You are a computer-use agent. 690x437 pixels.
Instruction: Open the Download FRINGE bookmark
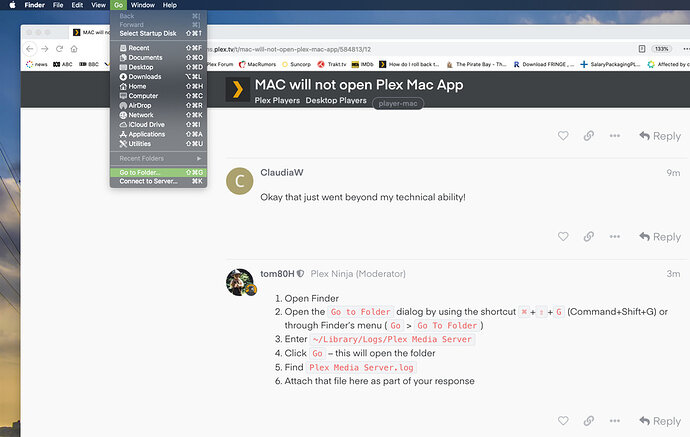(x=544, y=64)
